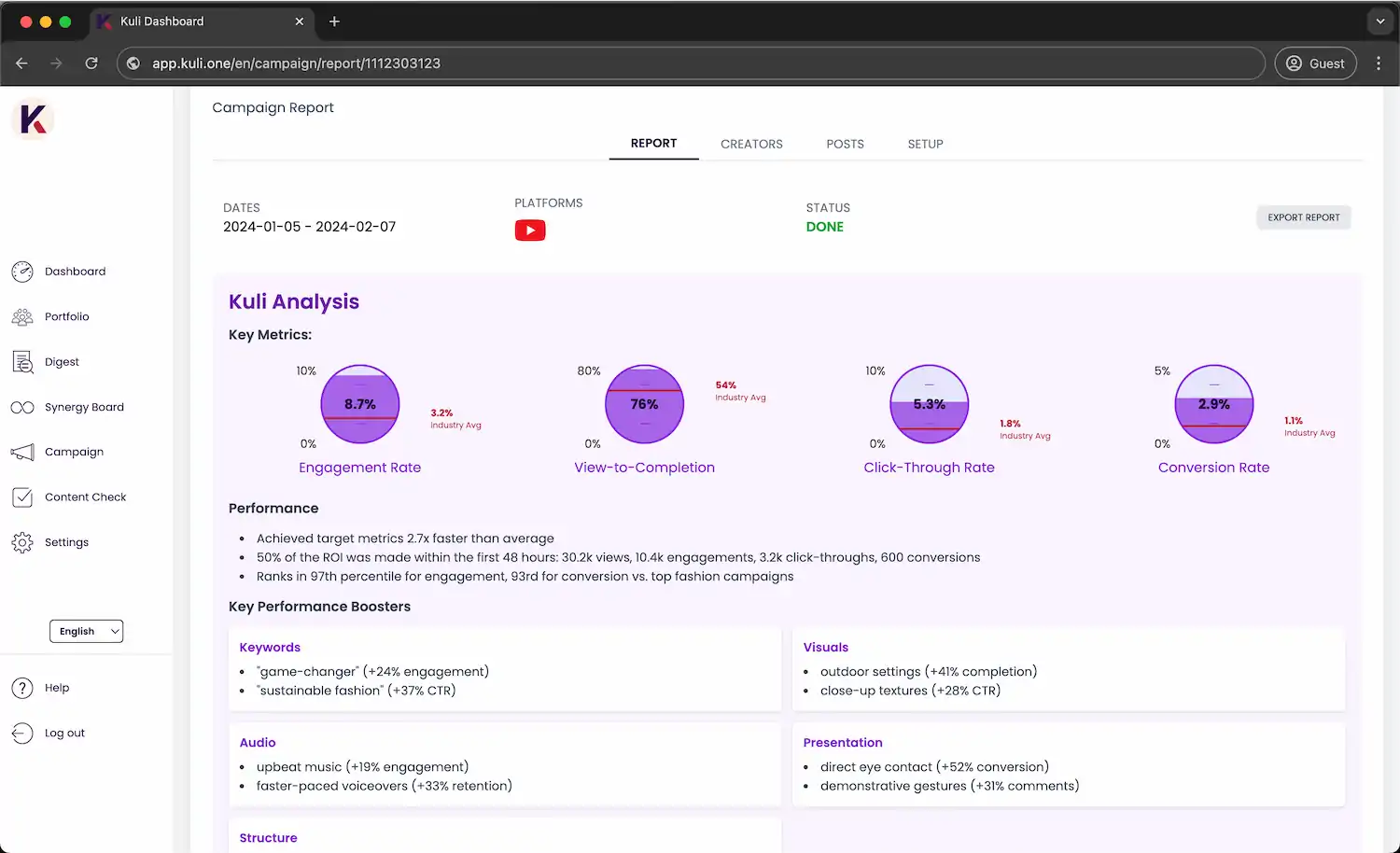
Task: Open the Guest account menu
Action: tap(1315, 63)
